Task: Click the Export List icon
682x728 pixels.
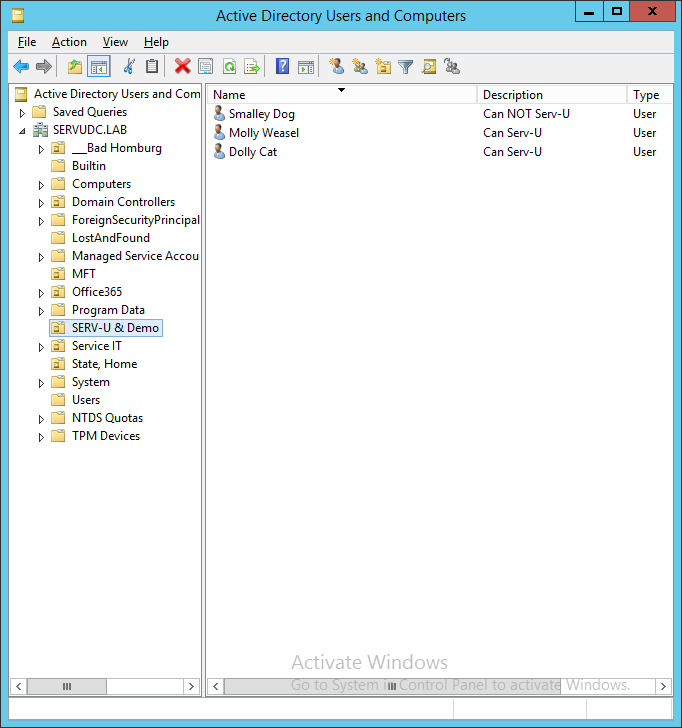Action: [x=252, y=67]
